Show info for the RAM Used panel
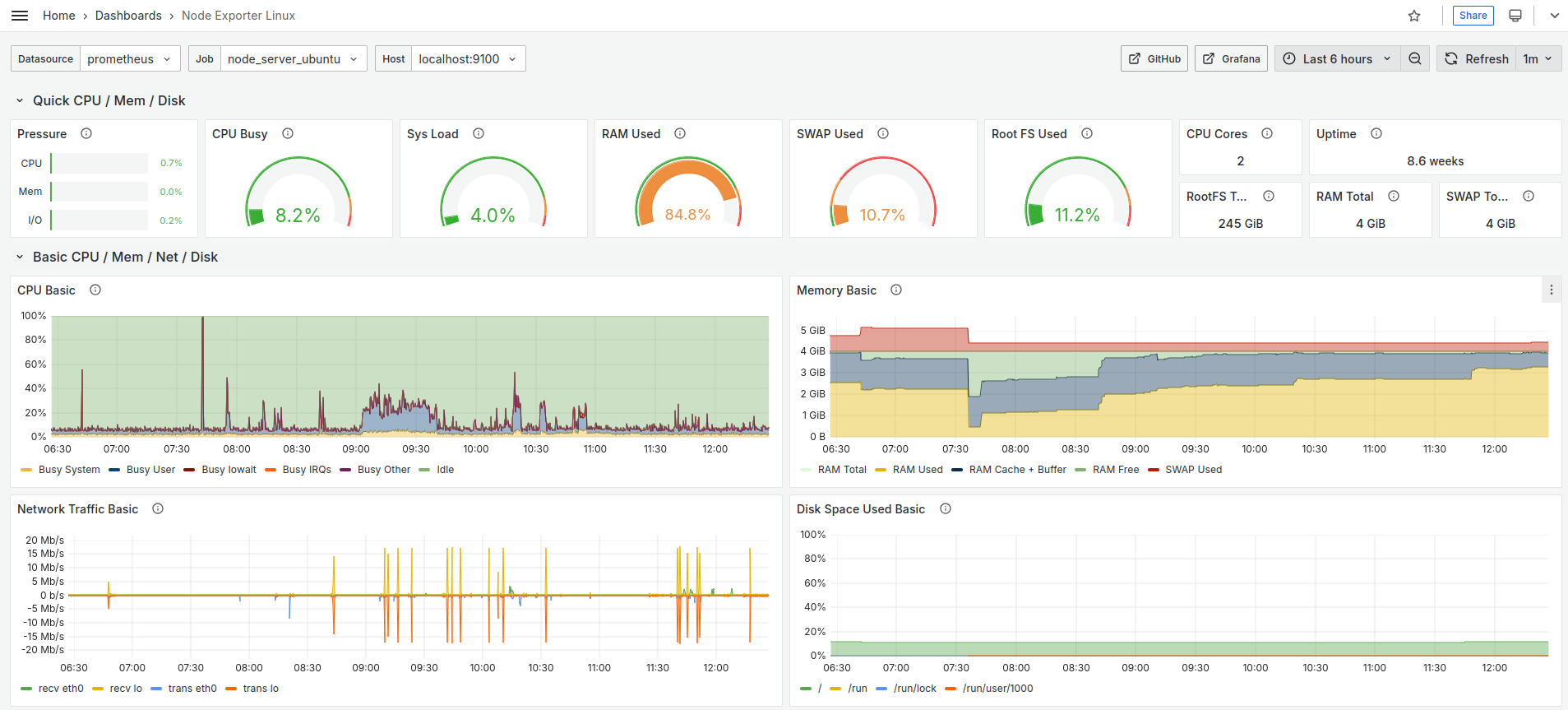Screen dimensions: 1568x710 680,133
